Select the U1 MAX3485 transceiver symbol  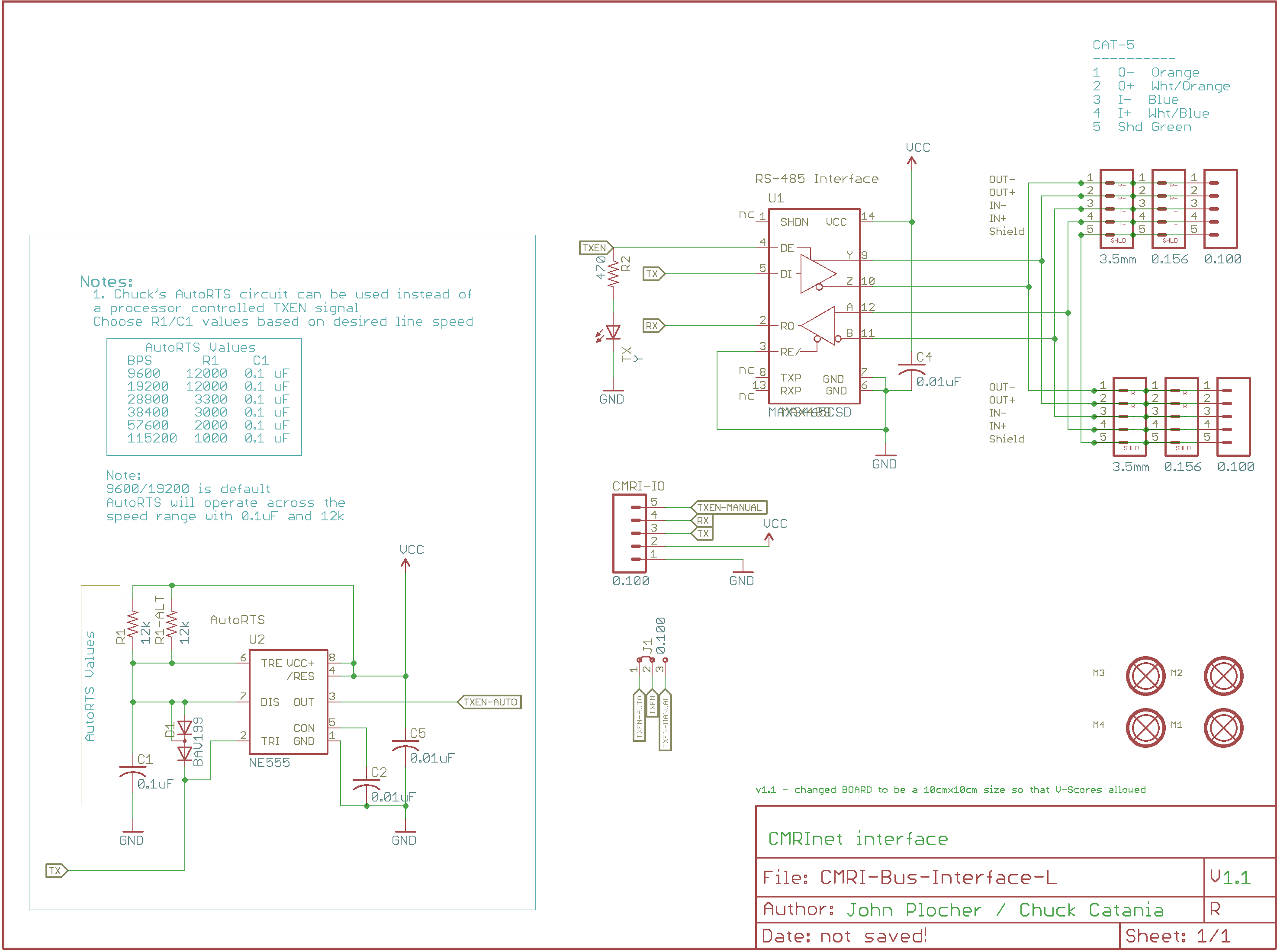pyautogui.click(x=814, y=307)
